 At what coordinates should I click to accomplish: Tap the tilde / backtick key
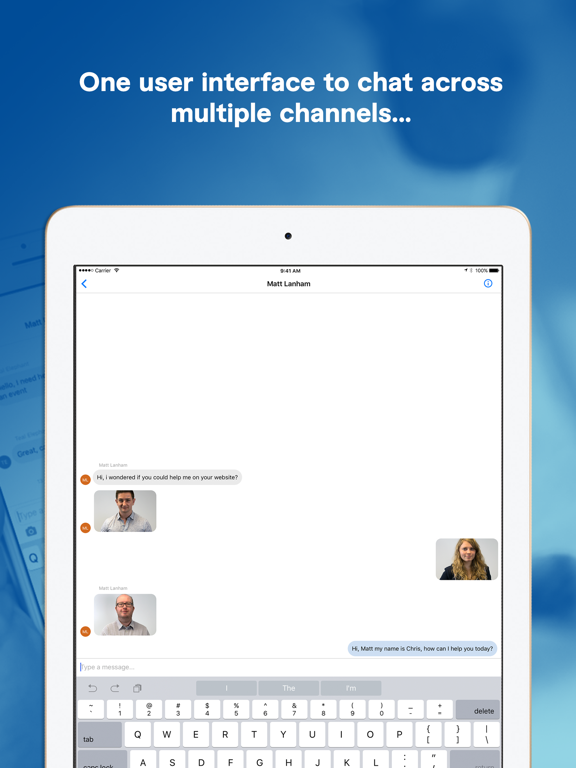pyautogui.click(x=91, y=710)
